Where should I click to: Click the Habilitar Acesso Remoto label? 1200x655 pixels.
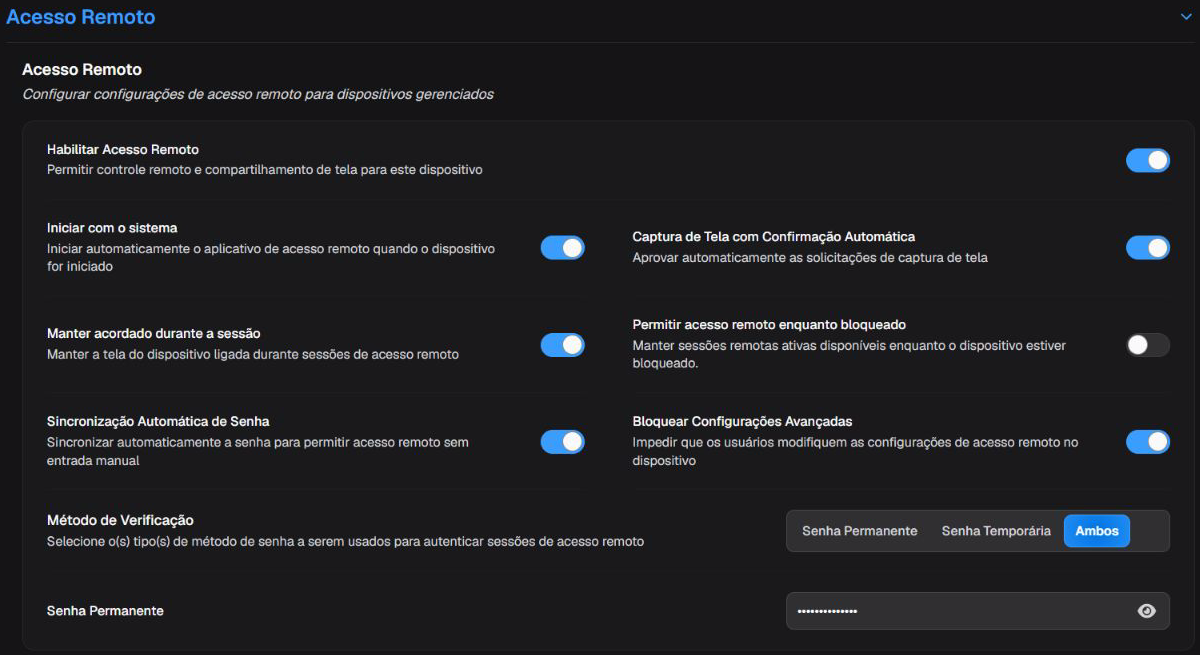(123, 149)
